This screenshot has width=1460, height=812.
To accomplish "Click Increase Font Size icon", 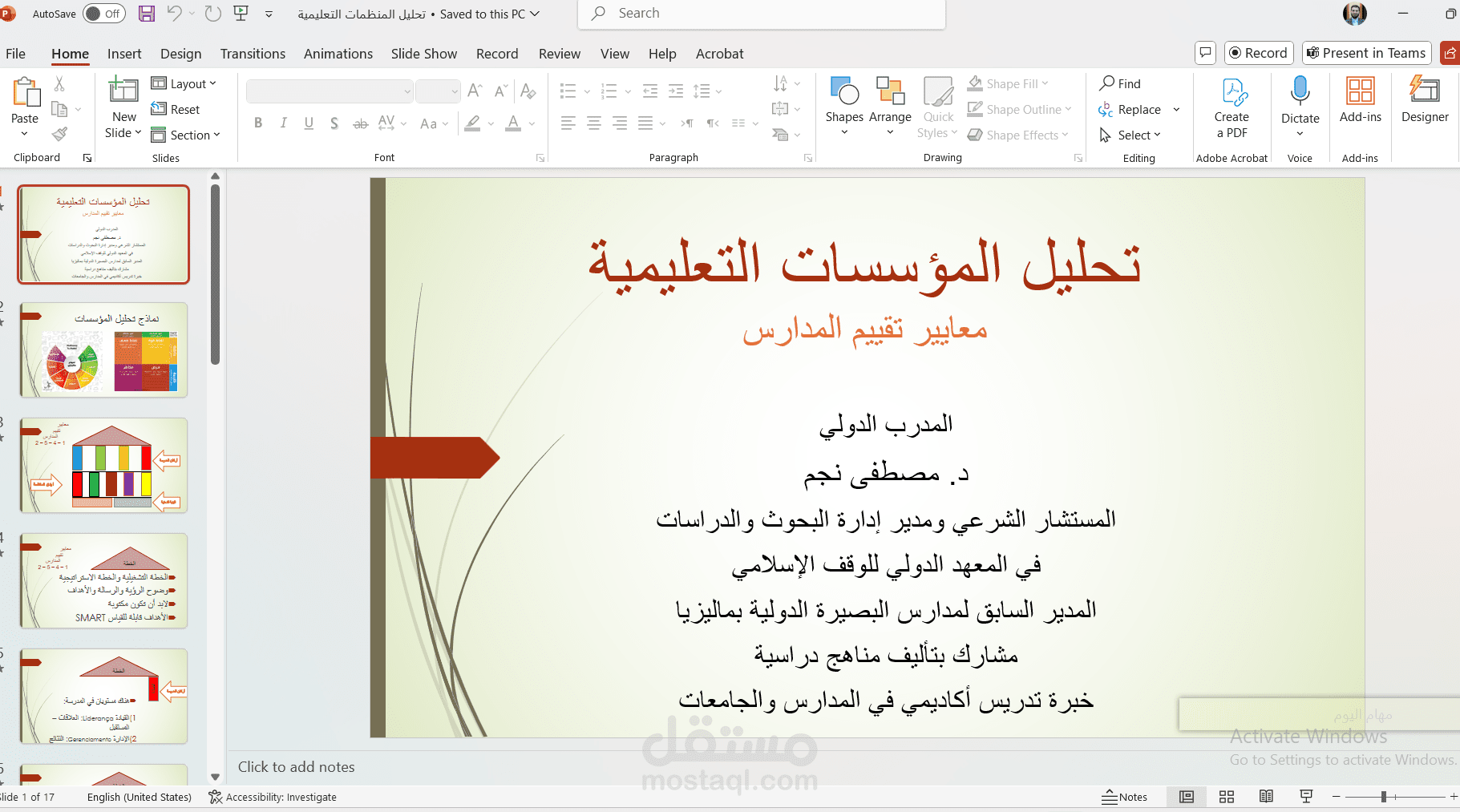I will [x=475, y=91].
